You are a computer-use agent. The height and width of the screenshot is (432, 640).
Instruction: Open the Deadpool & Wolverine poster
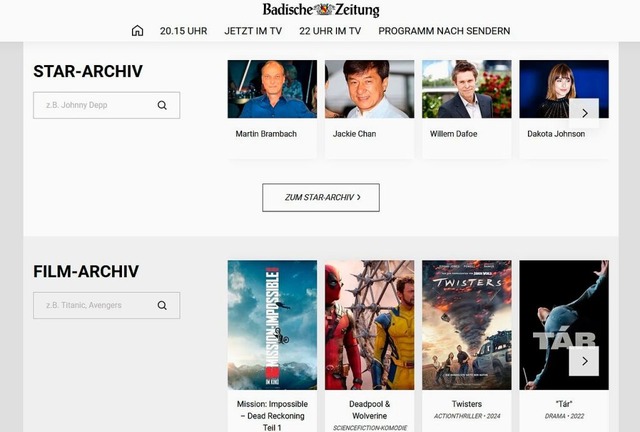point(369,325)
